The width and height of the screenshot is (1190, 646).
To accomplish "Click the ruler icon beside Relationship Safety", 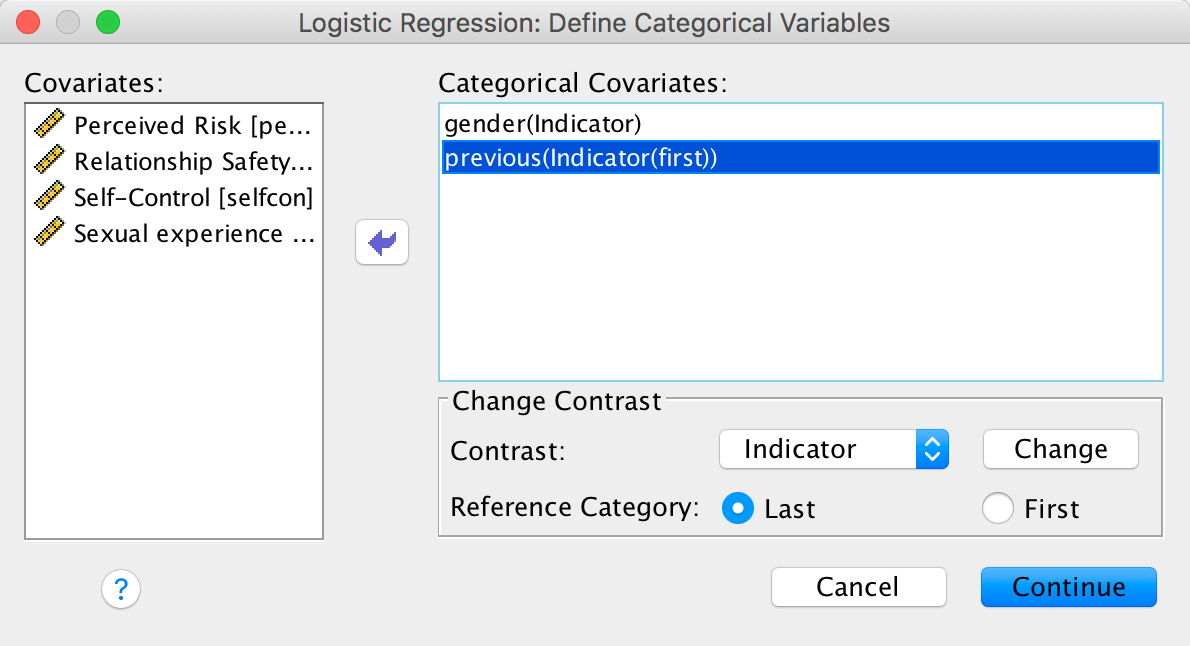I will [49, 161].
